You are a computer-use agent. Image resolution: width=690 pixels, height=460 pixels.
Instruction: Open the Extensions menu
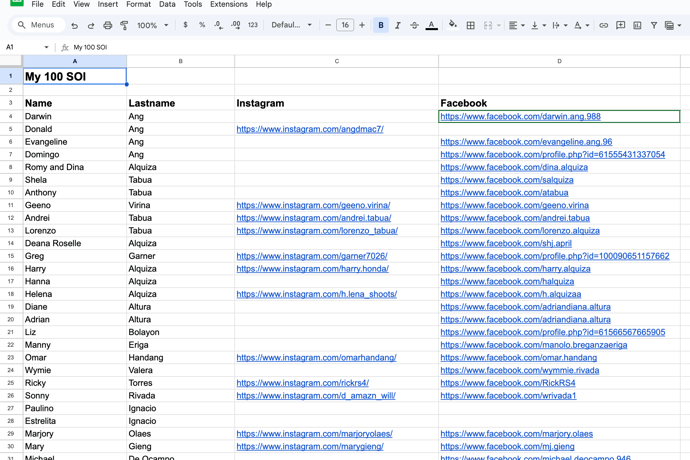point(229,4)
